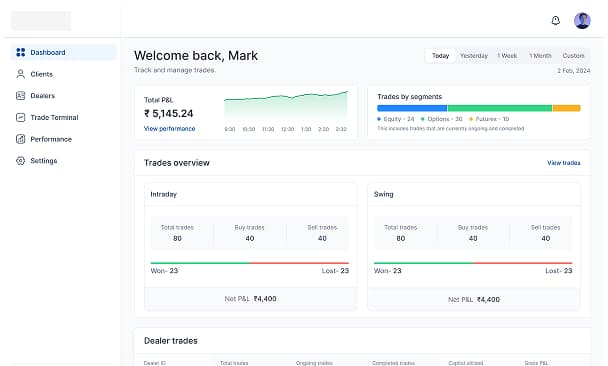Screen dimensions: 608x366
Task: Go to the Dealers page
Action: click(43, 96)
